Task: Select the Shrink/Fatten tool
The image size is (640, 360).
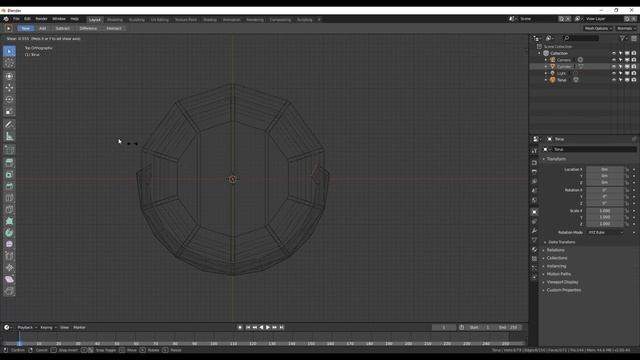Action: pyautogui.click(x=9, y=268)
